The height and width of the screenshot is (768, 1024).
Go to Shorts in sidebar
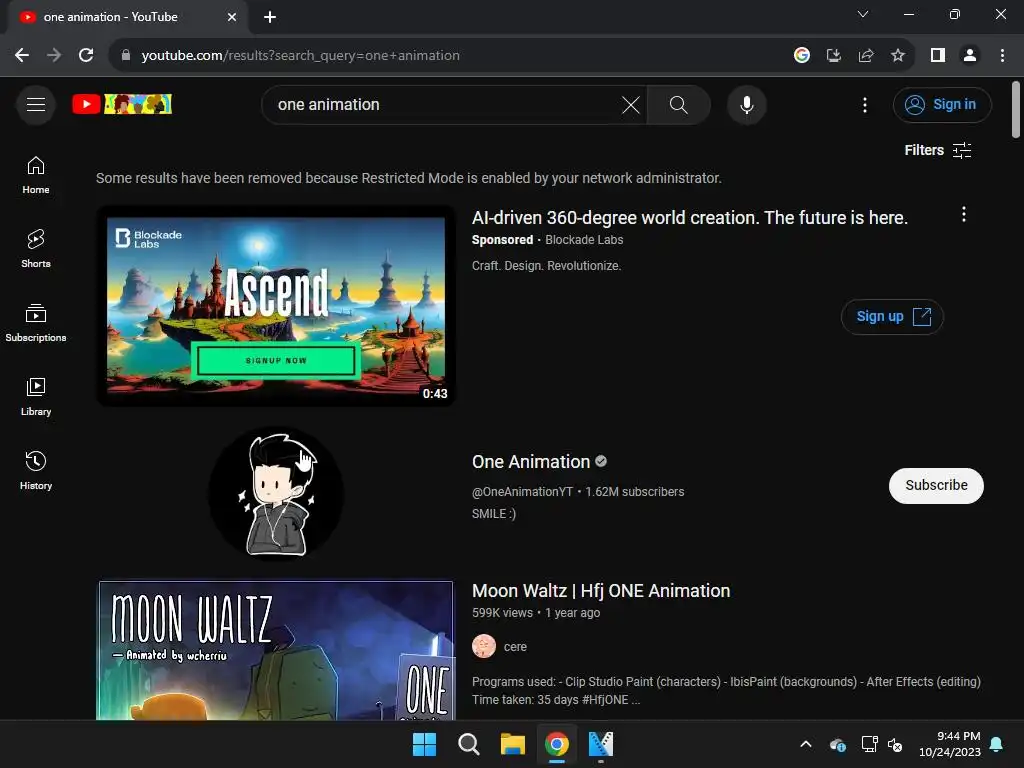click(x=36, y=249)
